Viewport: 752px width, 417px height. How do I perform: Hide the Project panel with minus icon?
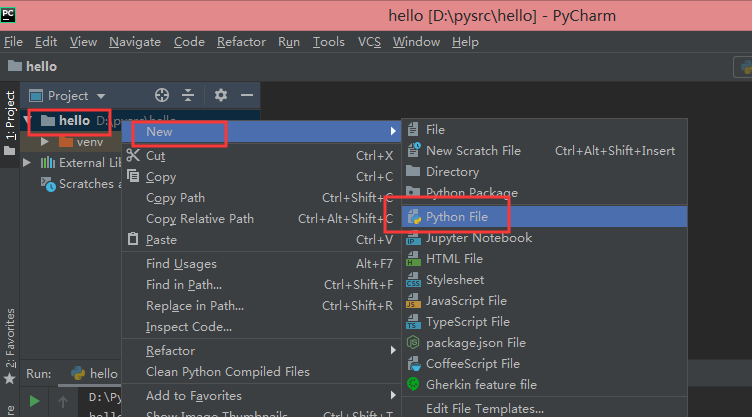click(x=247, y=95)
